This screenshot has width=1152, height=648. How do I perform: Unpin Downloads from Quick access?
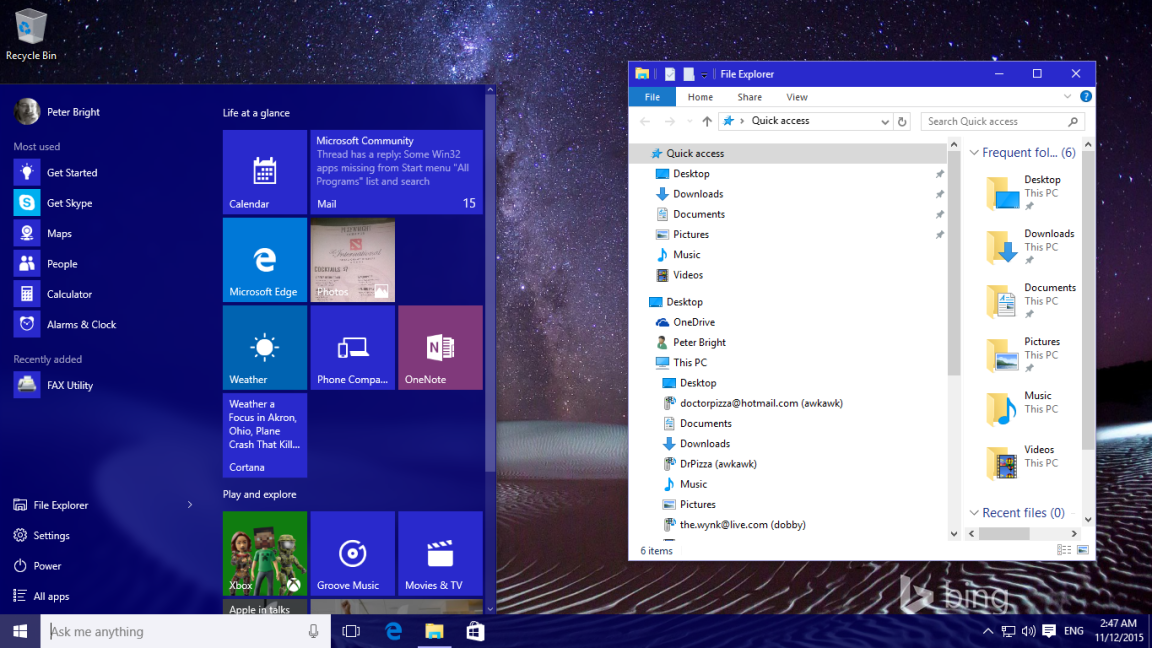pyautogui.click(x=940, y=193)
